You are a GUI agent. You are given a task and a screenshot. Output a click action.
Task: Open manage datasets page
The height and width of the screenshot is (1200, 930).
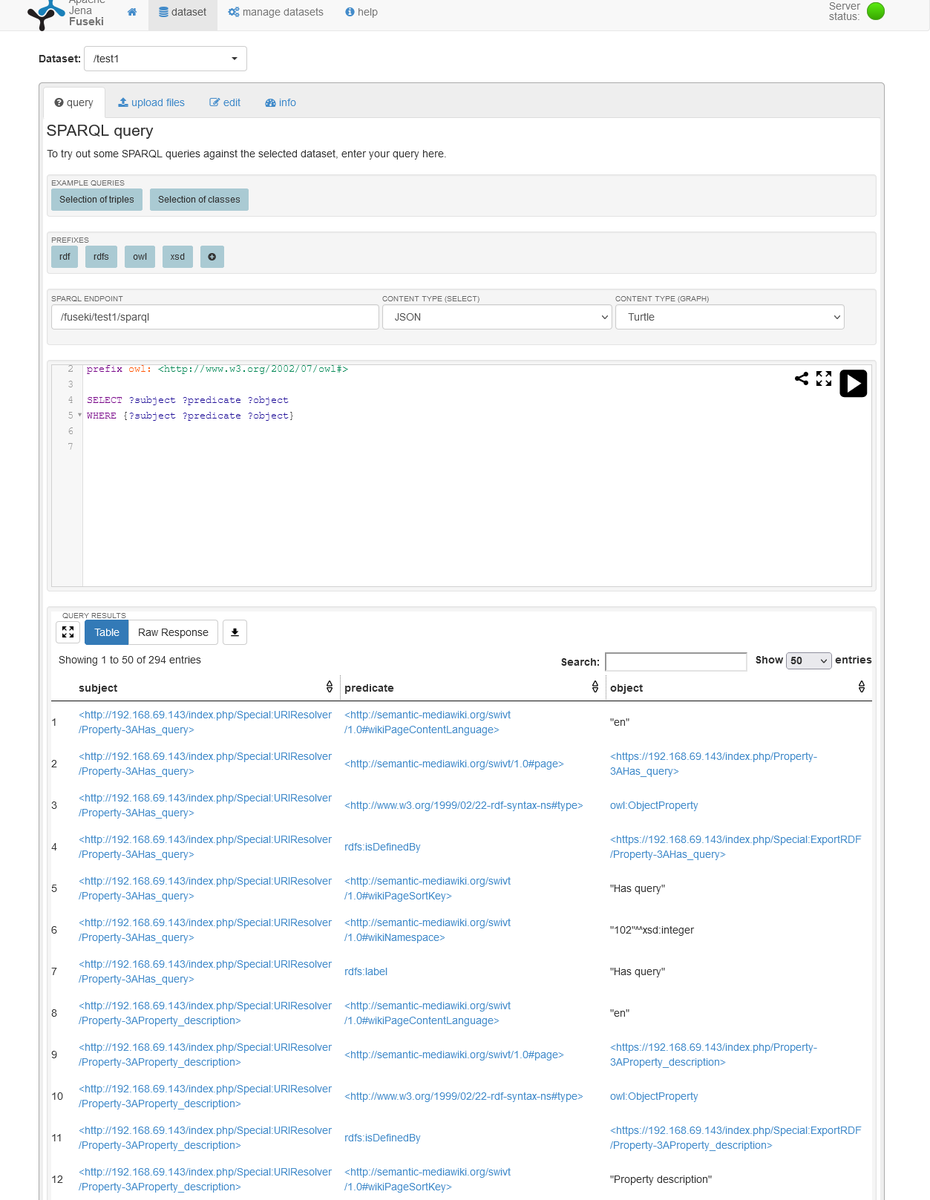(x=276, y=13)
